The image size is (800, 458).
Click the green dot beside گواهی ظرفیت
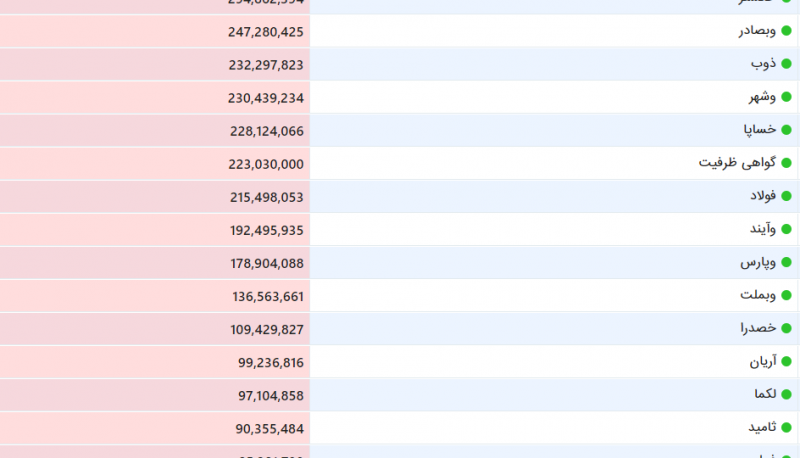[784, 163]
